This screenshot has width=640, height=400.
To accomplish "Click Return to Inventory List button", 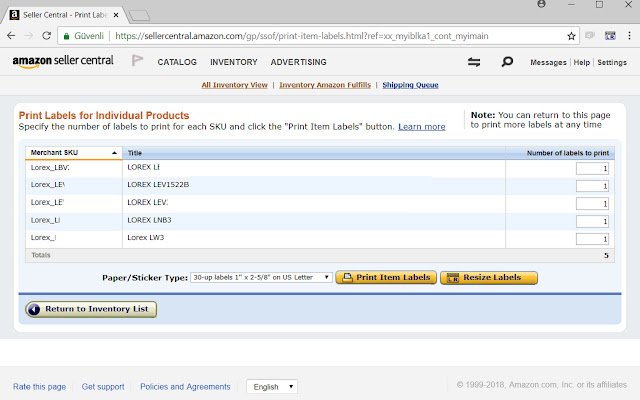I will (91, 309).
